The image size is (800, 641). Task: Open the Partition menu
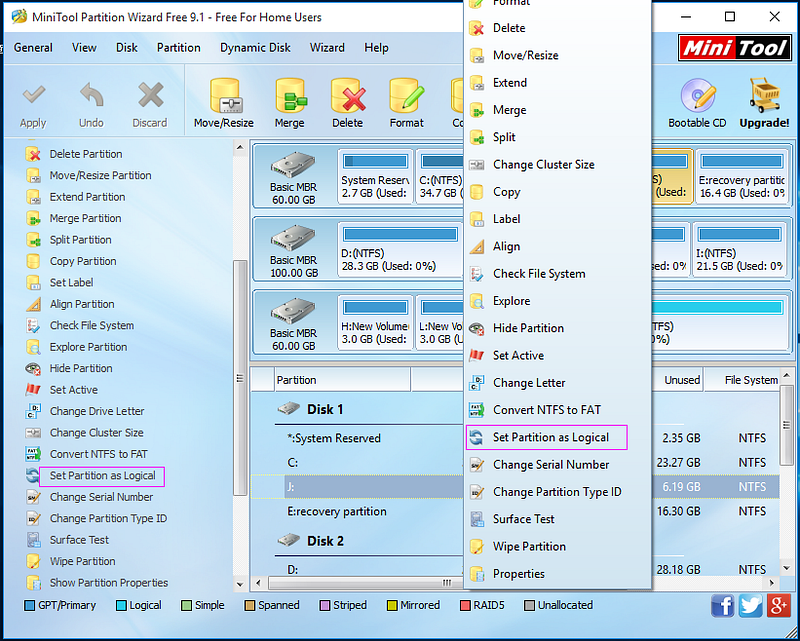tap(179, 48)
